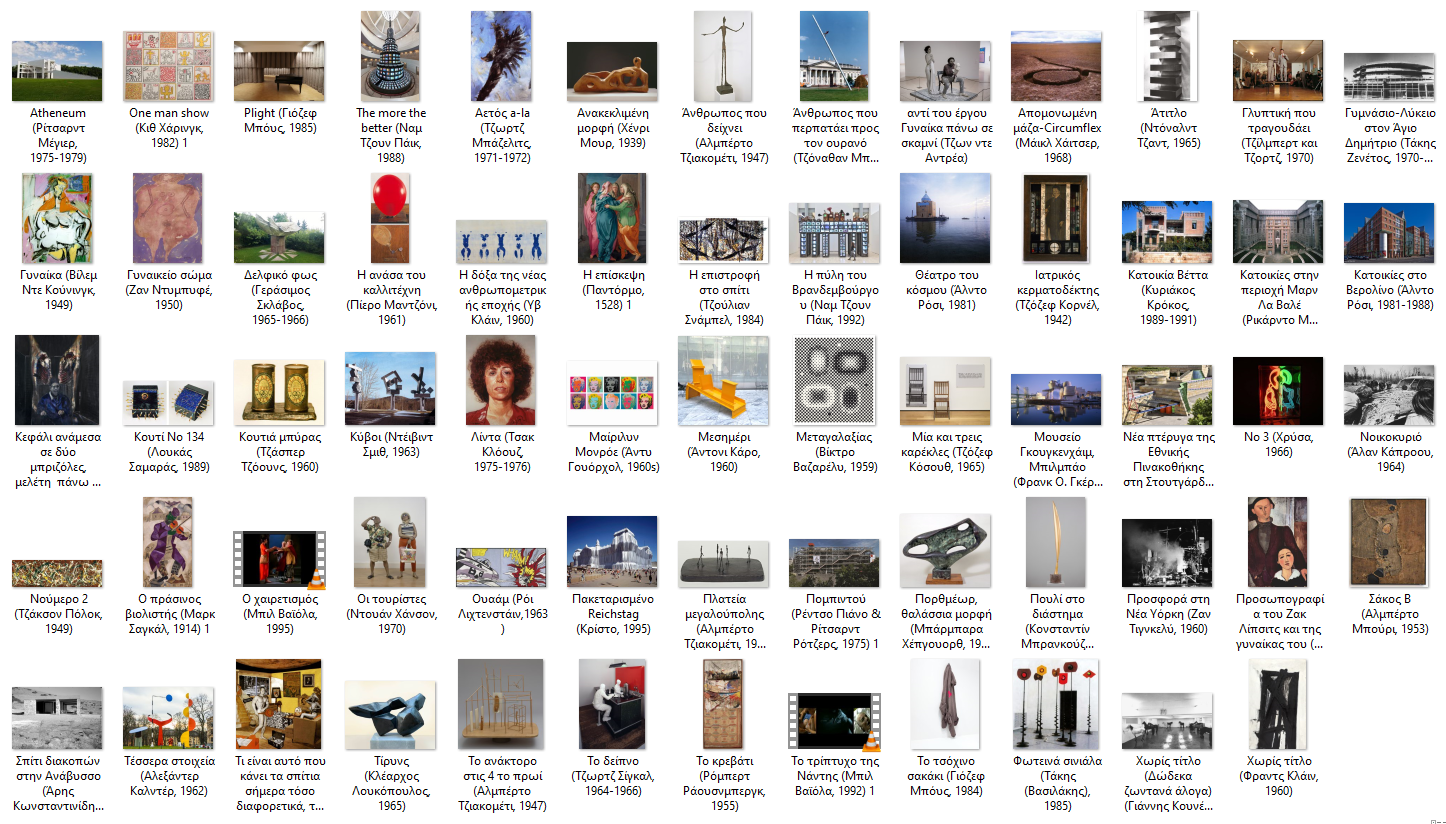Click the Τίρυνς (Κλέαρχος Λουκόπουλος) thumbnail
Screen dimensions: 1446x824
390,715
